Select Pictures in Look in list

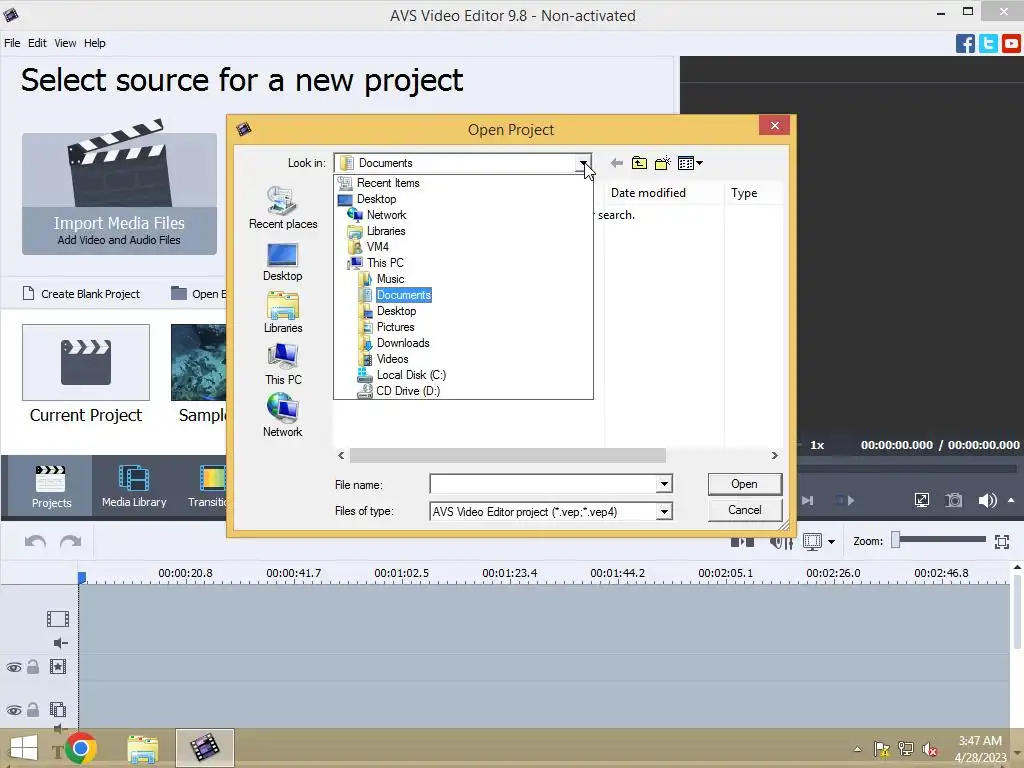395,327
